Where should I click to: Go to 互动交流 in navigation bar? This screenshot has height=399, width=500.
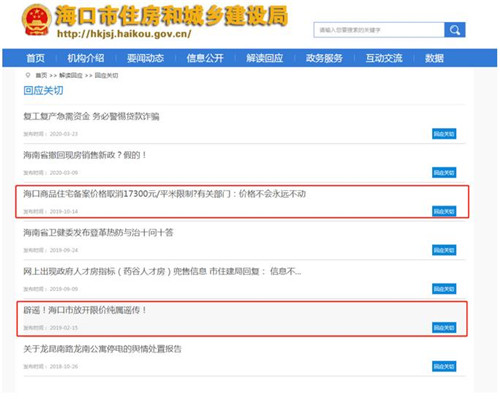(384, 58)
